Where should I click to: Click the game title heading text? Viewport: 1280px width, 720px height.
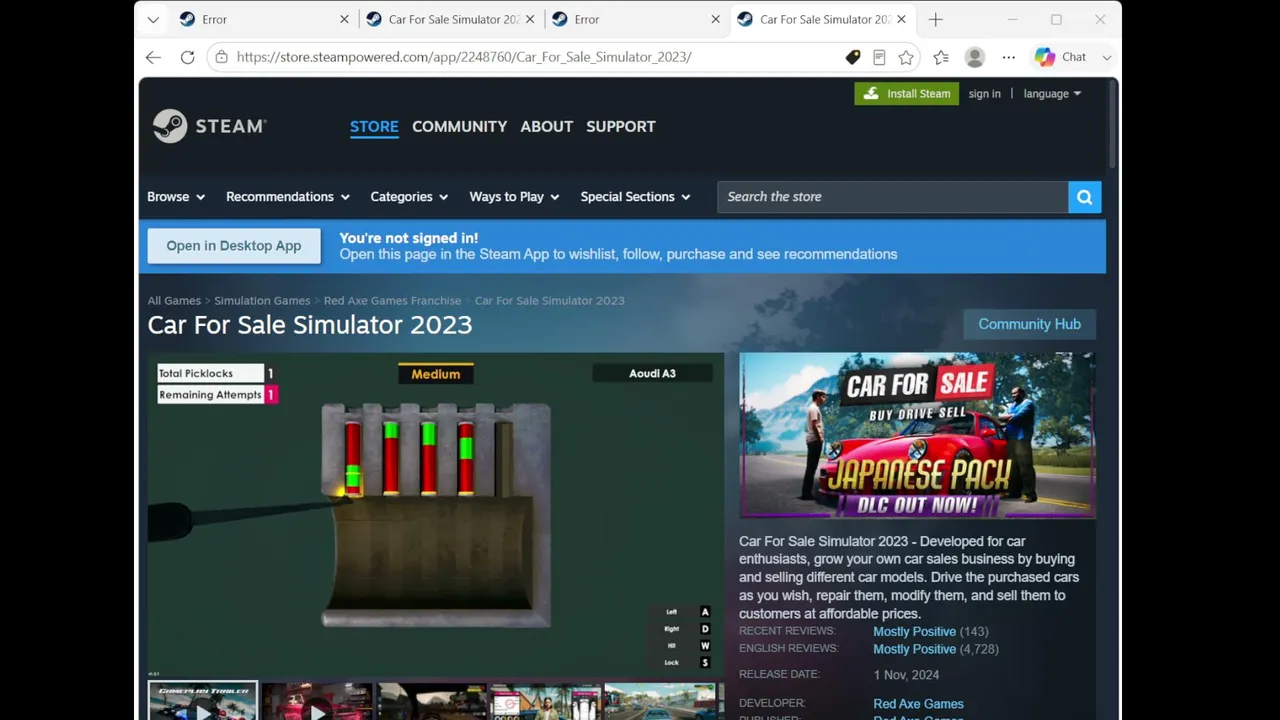310,325
